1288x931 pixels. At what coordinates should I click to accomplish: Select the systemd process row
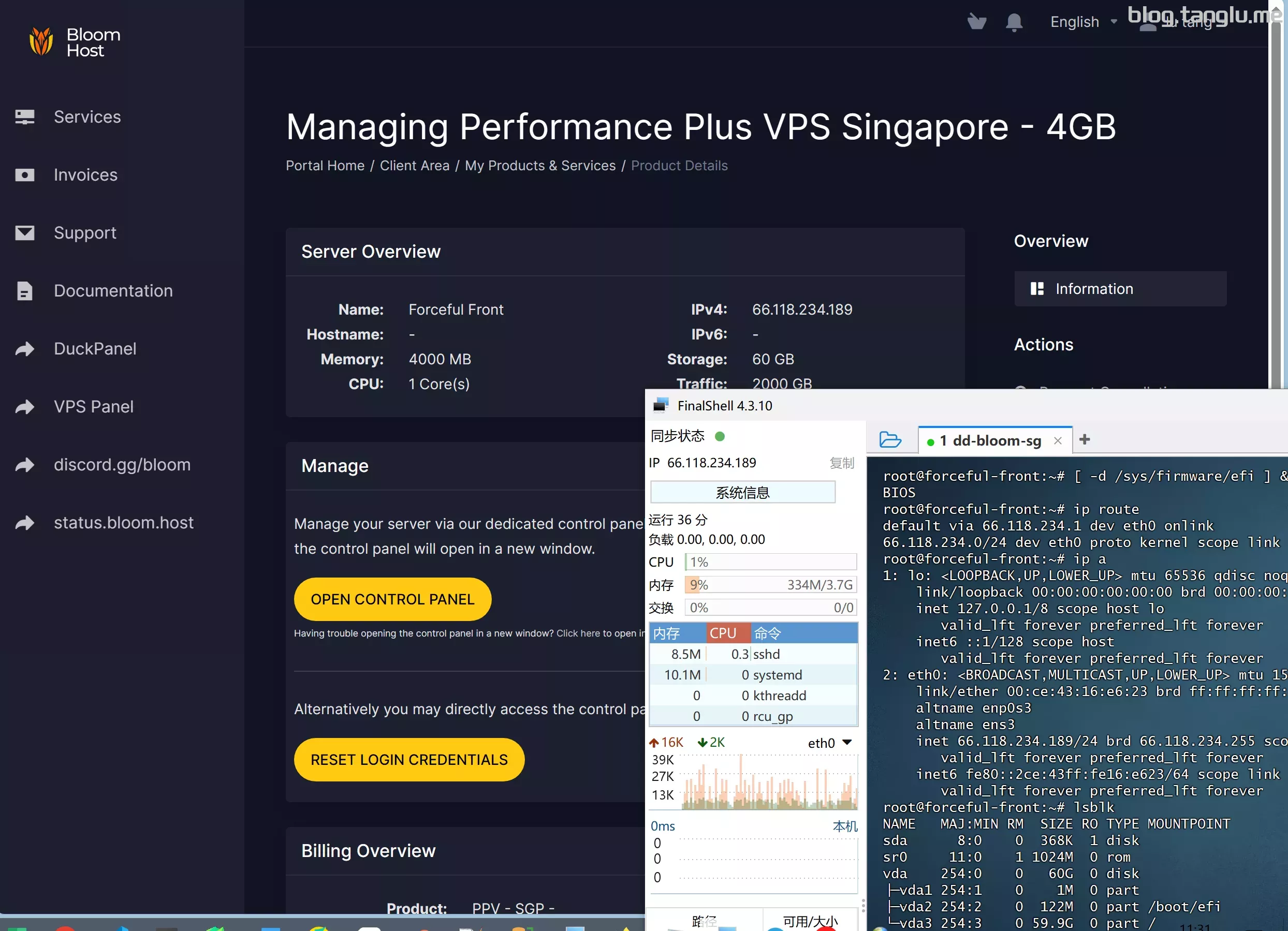click(x=753, y=674)
